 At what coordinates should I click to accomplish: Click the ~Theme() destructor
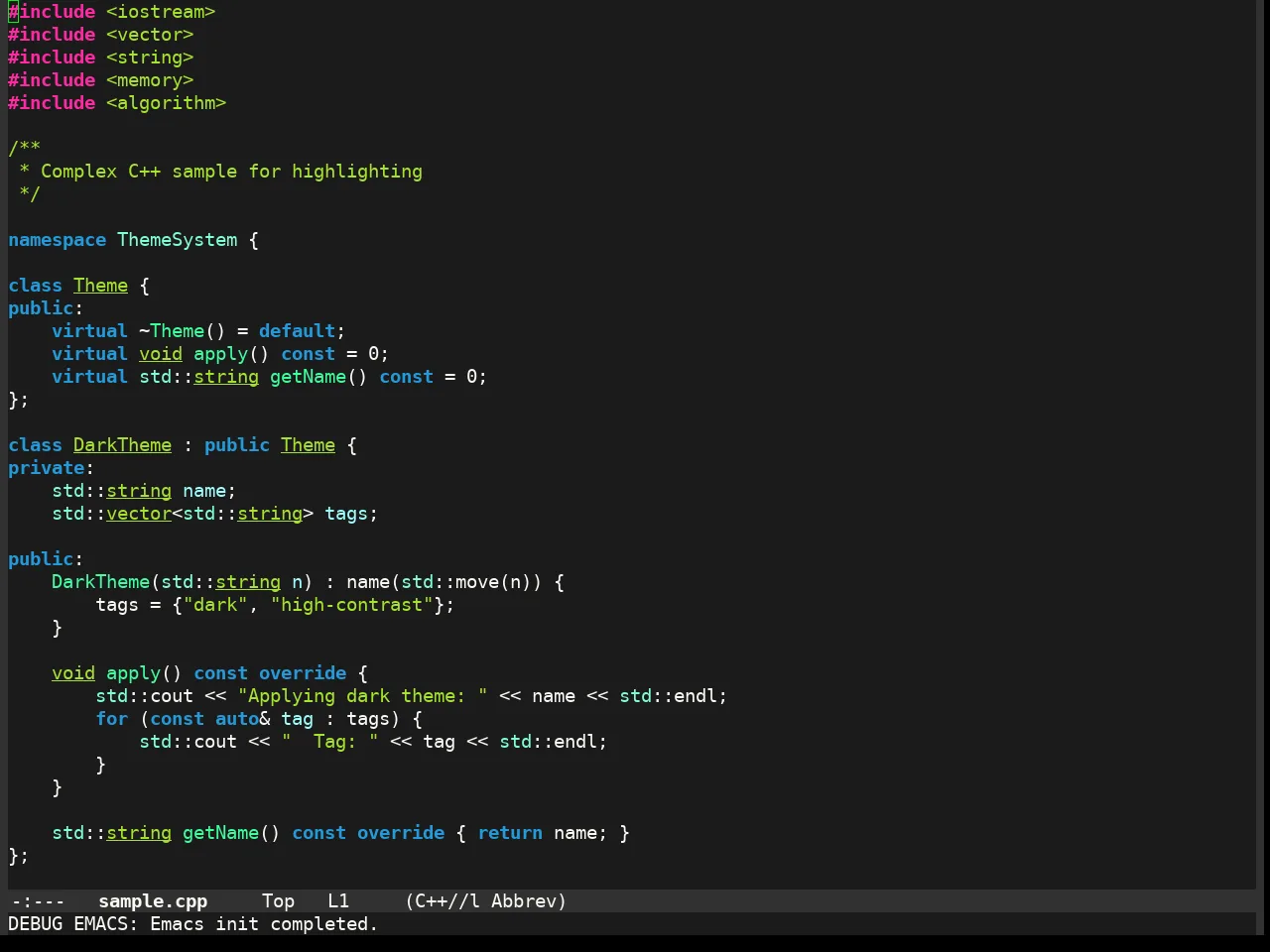183,331
